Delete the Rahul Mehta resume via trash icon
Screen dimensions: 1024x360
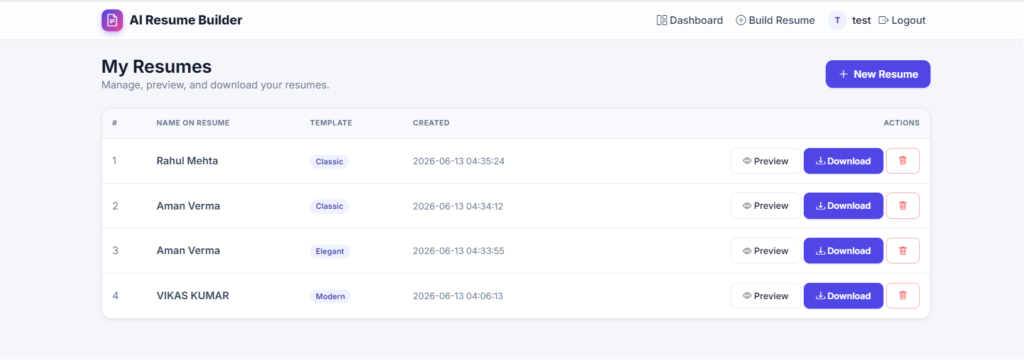(x=903, y=161)
